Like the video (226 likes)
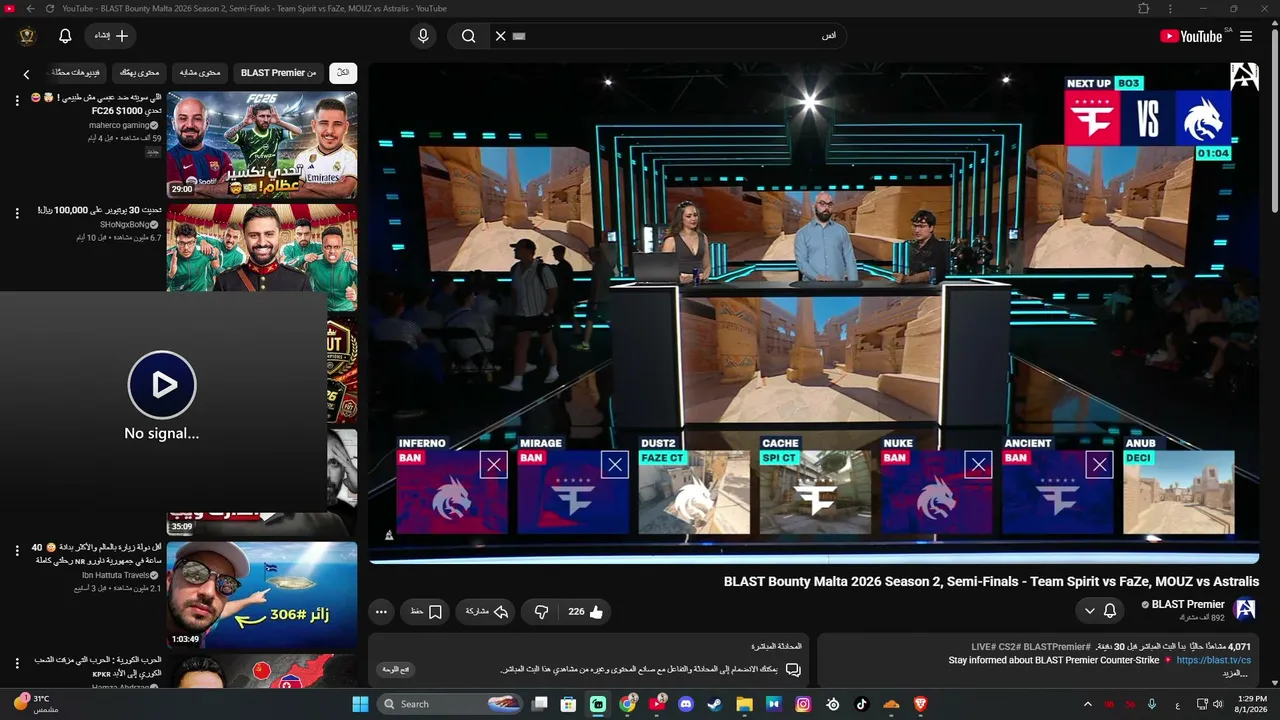 586,612
